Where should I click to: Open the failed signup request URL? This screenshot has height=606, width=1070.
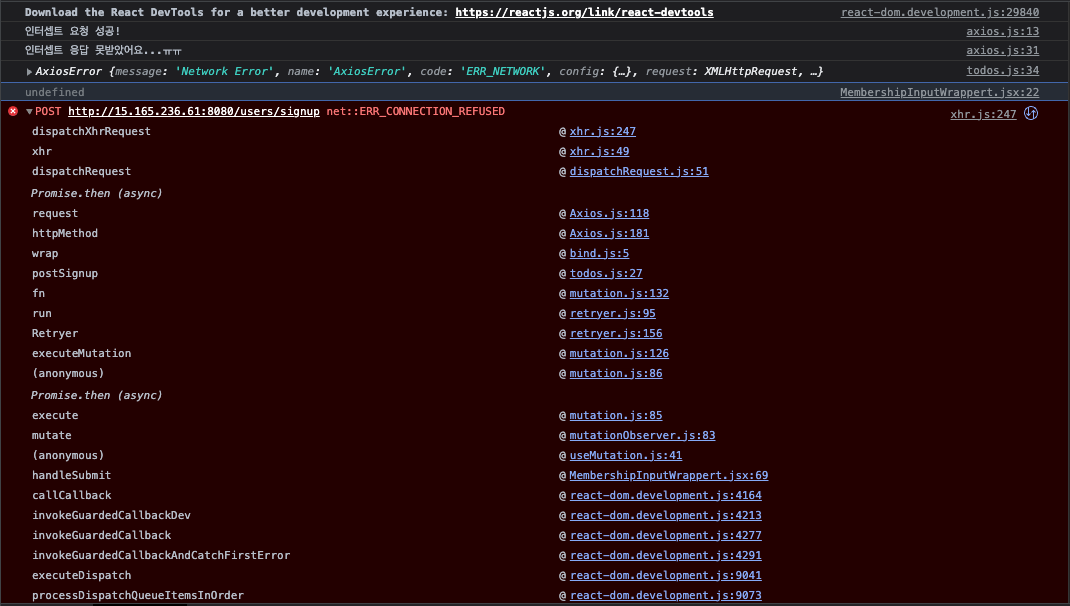coord(194,111)
